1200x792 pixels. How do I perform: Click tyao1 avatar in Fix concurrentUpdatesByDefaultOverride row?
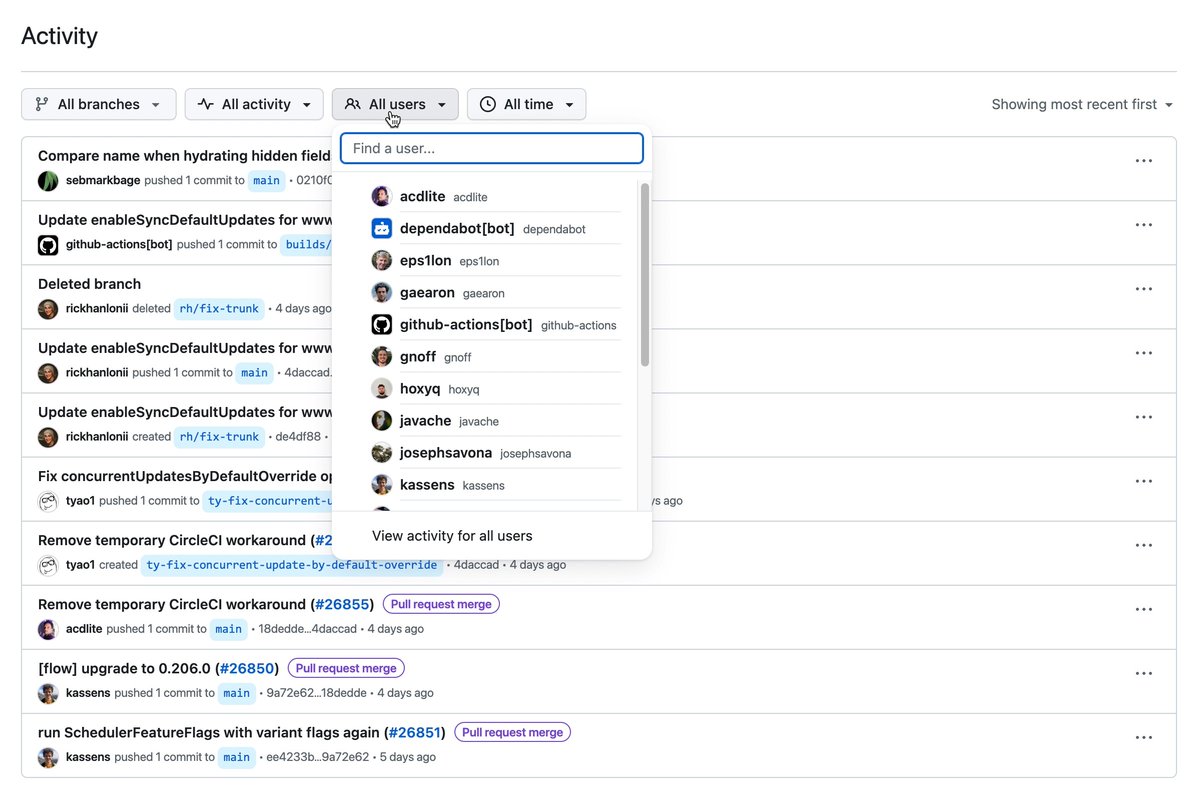[x=48, y=501]
